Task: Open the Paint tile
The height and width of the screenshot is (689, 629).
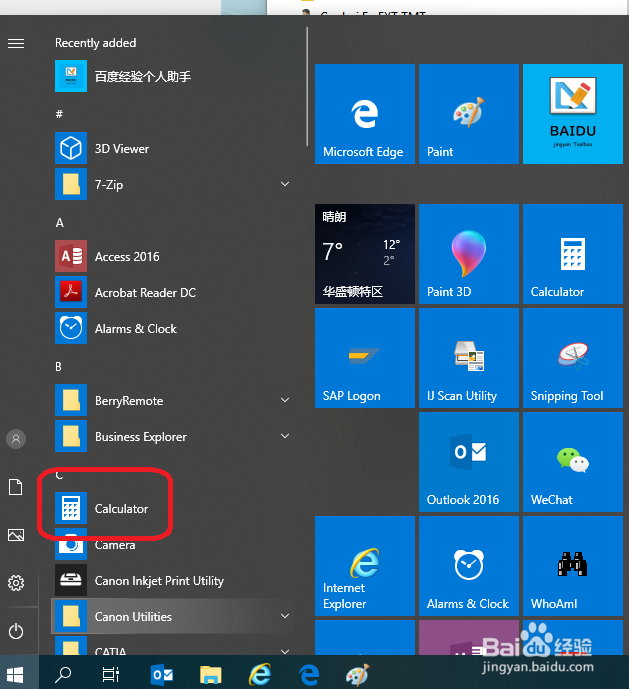Action: [469, 114]
